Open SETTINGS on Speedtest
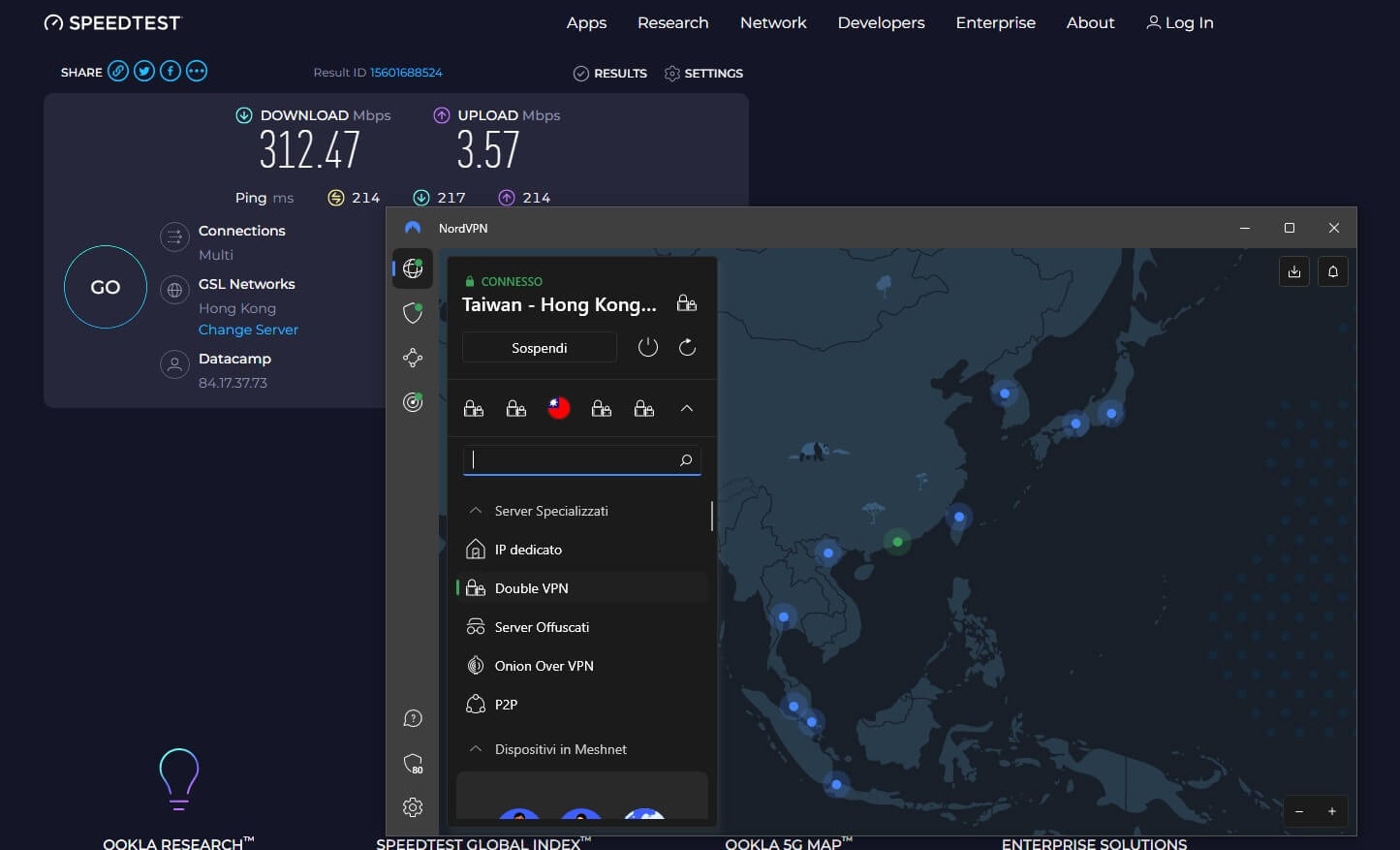Viewport: 1400px width, 850px height. click(703, 73)
